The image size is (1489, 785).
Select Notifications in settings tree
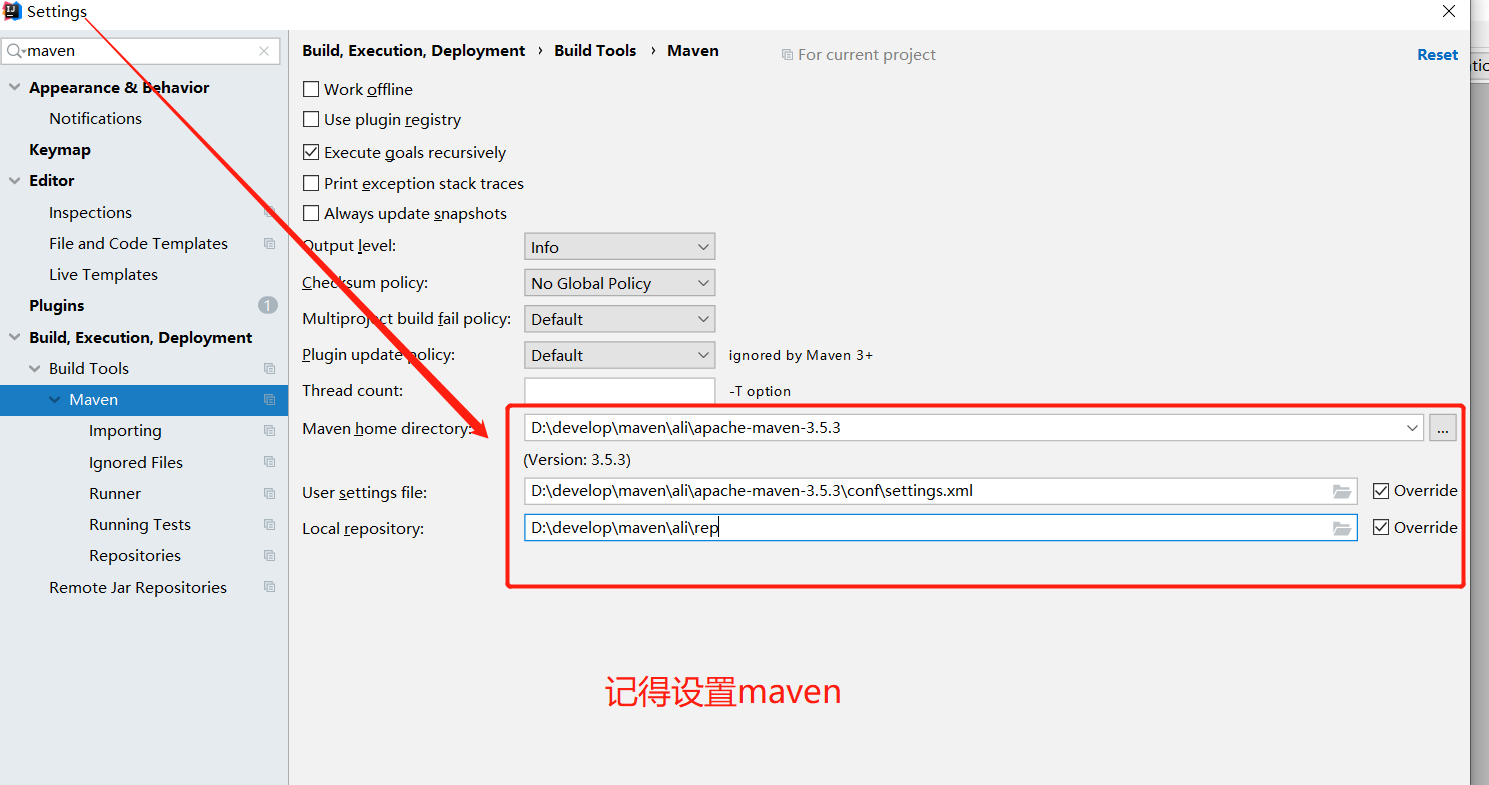click(x=95, y=118)
